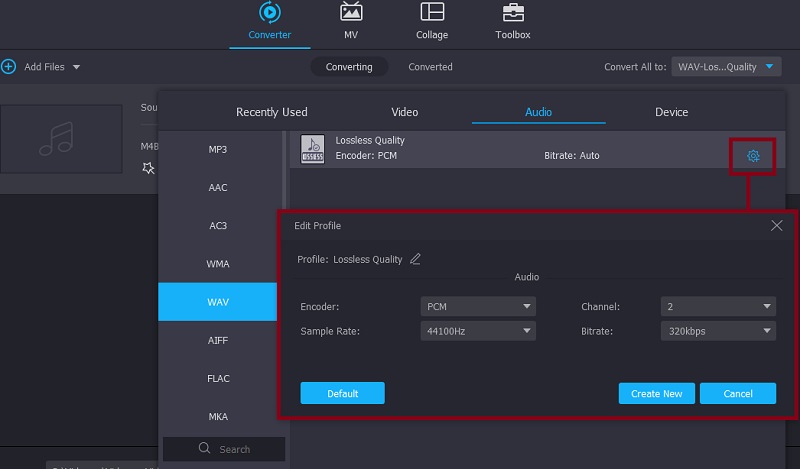Choose MKA from the format list
This screenshot has height=469, width=800.
coord(218,416)
